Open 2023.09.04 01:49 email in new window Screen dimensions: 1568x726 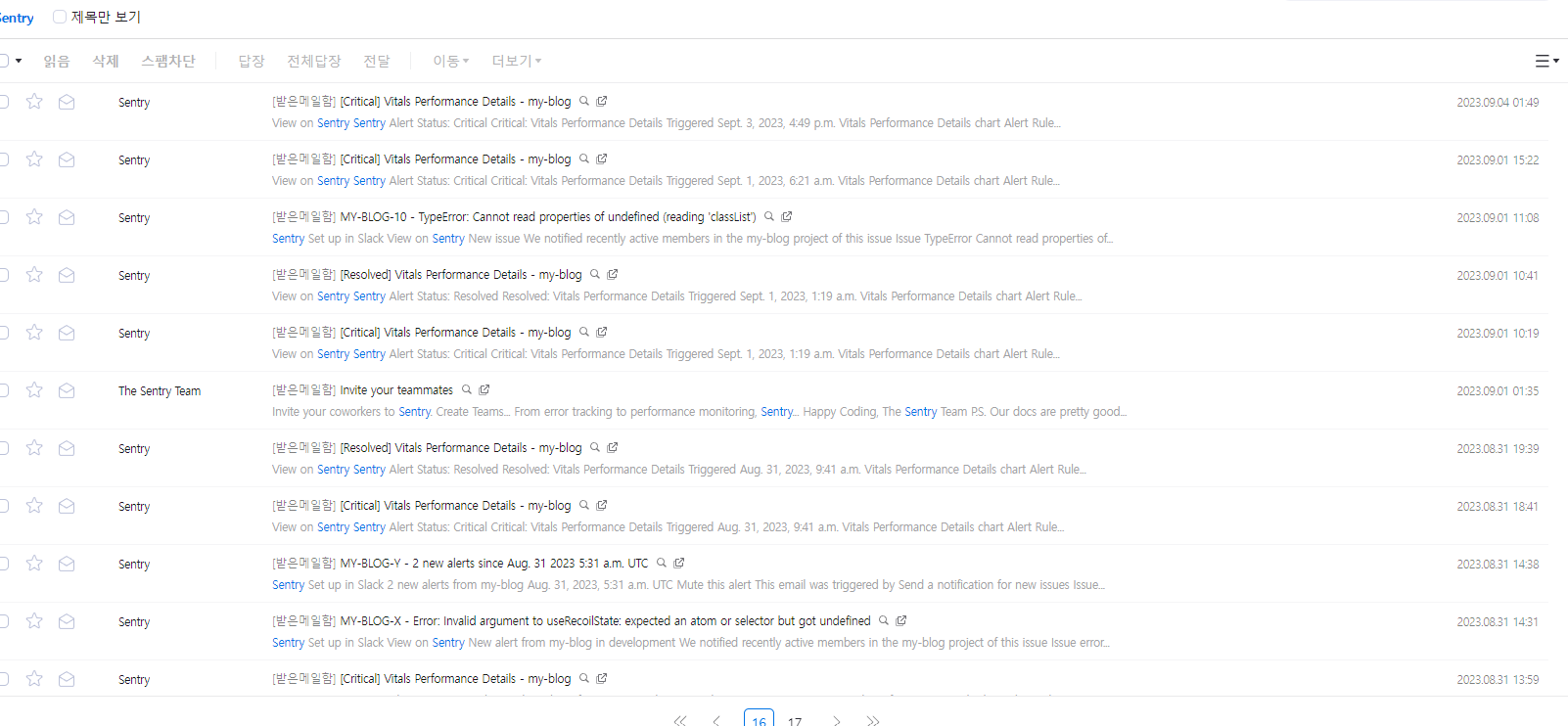pyautogui.click(x=602, y=101)
